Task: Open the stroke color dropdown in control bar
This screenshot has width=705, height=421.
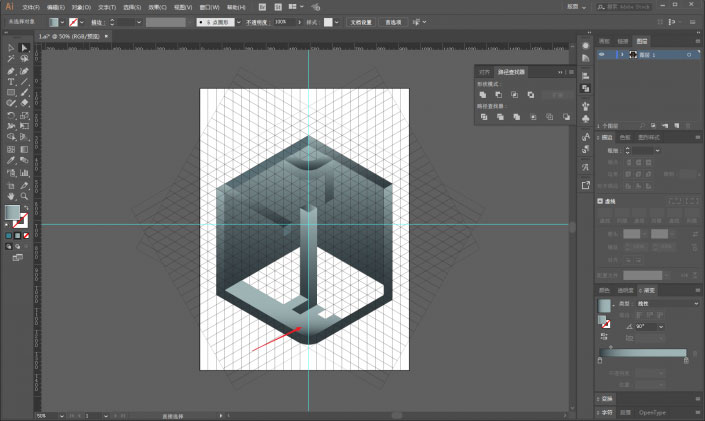Action: coord(81,22)
